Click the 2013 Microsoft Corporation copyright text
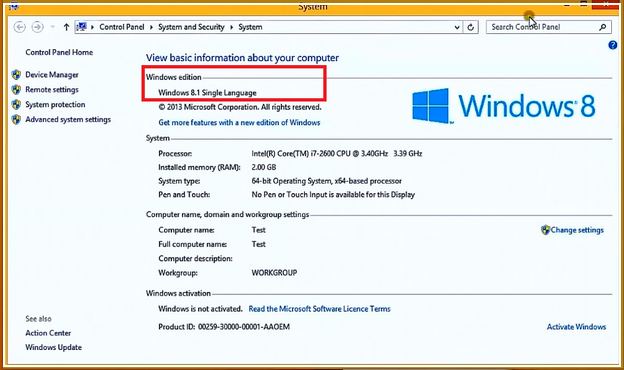The width and height of the screenshot is (624, 370). [240, 107]
